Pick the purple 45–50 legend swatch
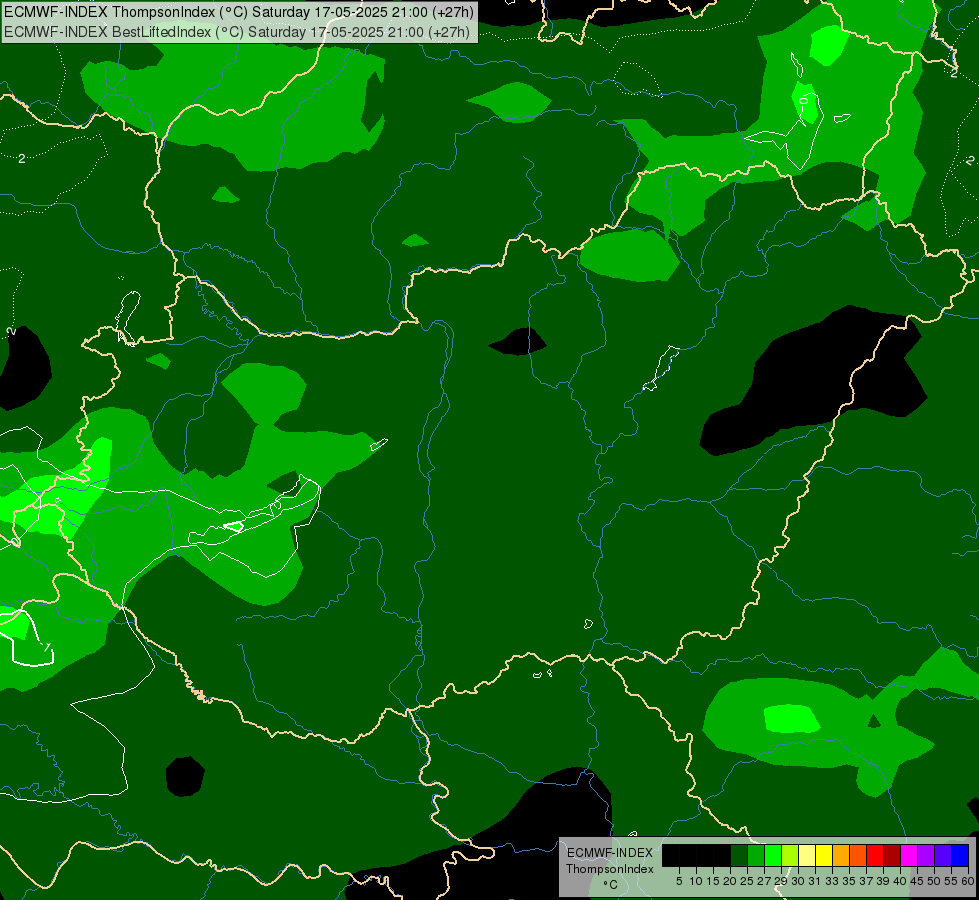979x900 pixels. pyautogui.click(x=926, y=855)
